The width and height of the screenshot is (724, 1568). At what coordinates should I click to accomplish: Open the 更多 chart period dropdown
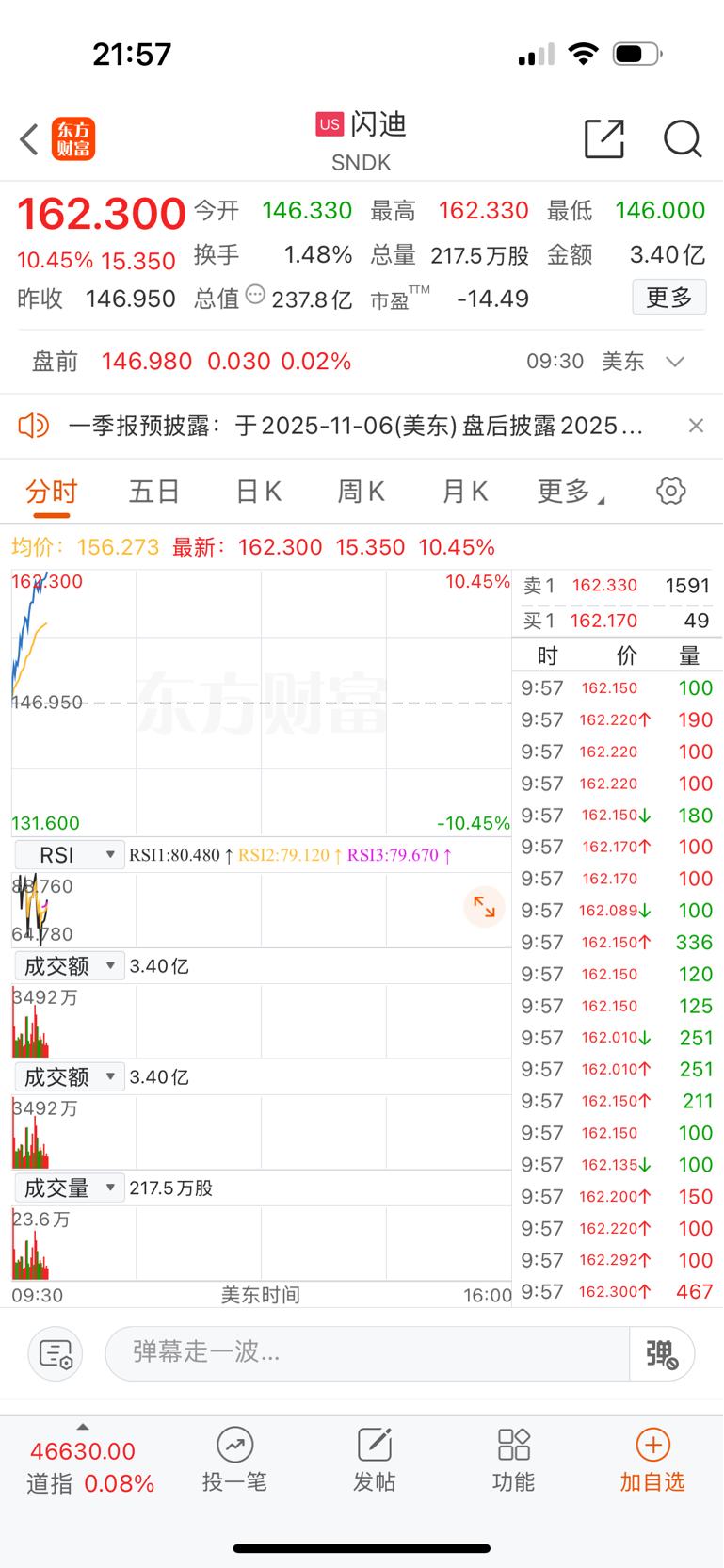(571, 492)
